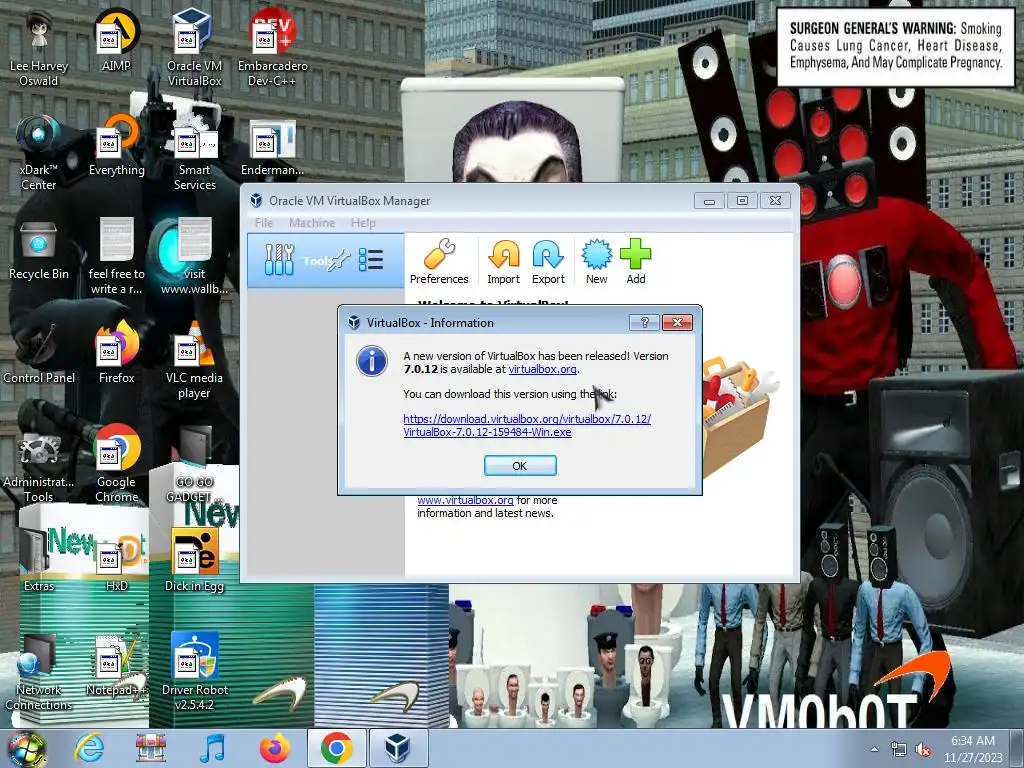Show hidden system tray icons arrow
Image resolution: width=1024 pixels, height=768 pixels.
(874, 749)
